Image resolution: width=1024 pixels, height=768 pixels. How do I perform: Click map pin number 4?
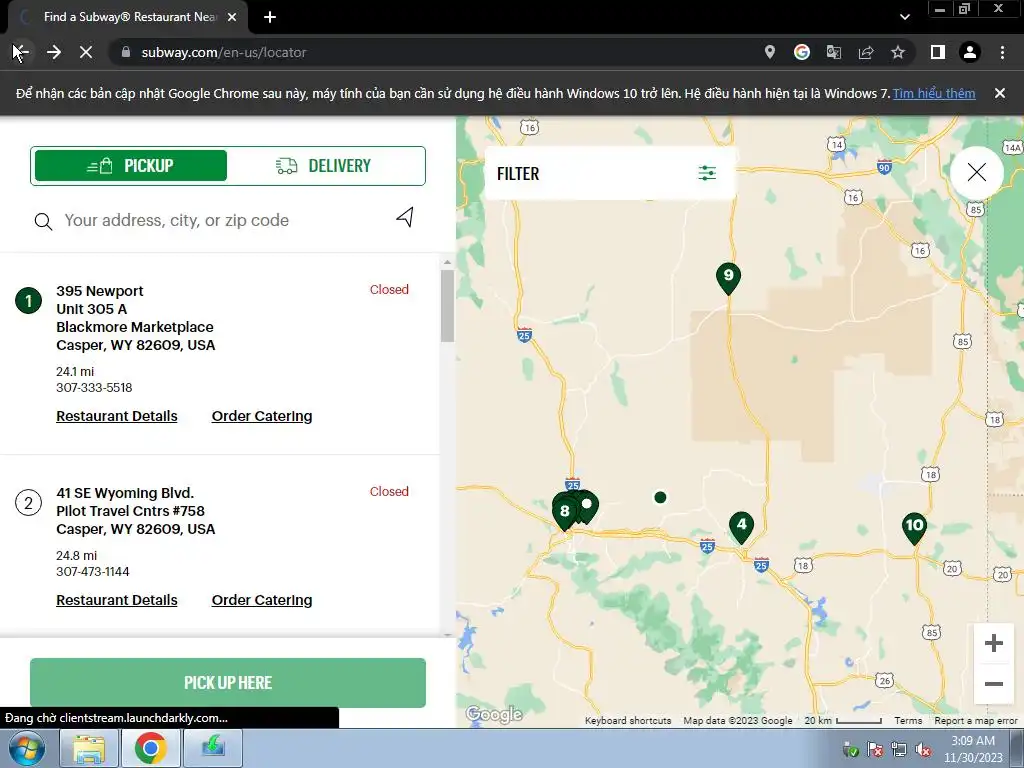click(x=741, y=527)
